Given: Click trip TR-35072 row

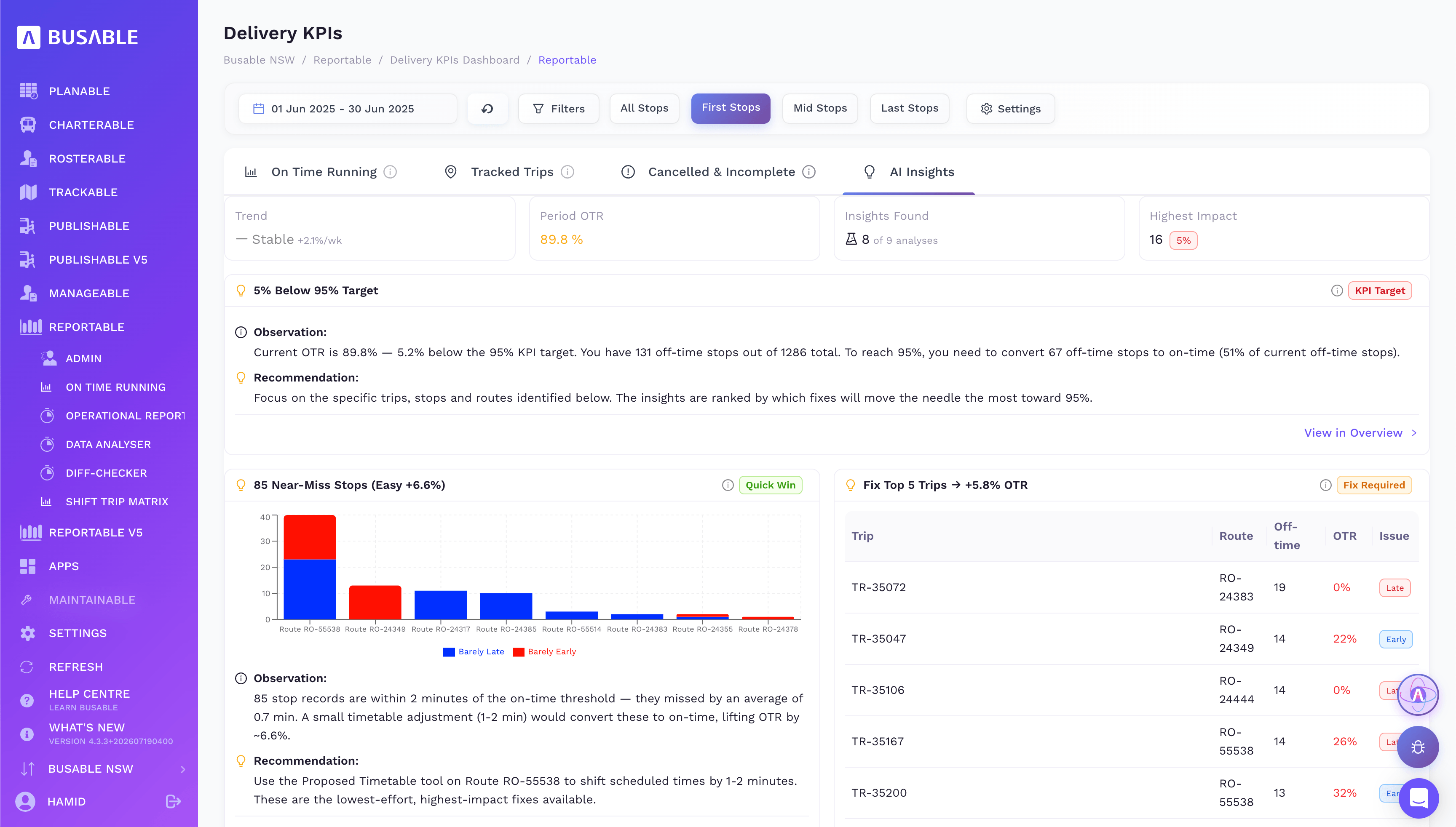Looking at the screenshot, I should pos(1131,587).
